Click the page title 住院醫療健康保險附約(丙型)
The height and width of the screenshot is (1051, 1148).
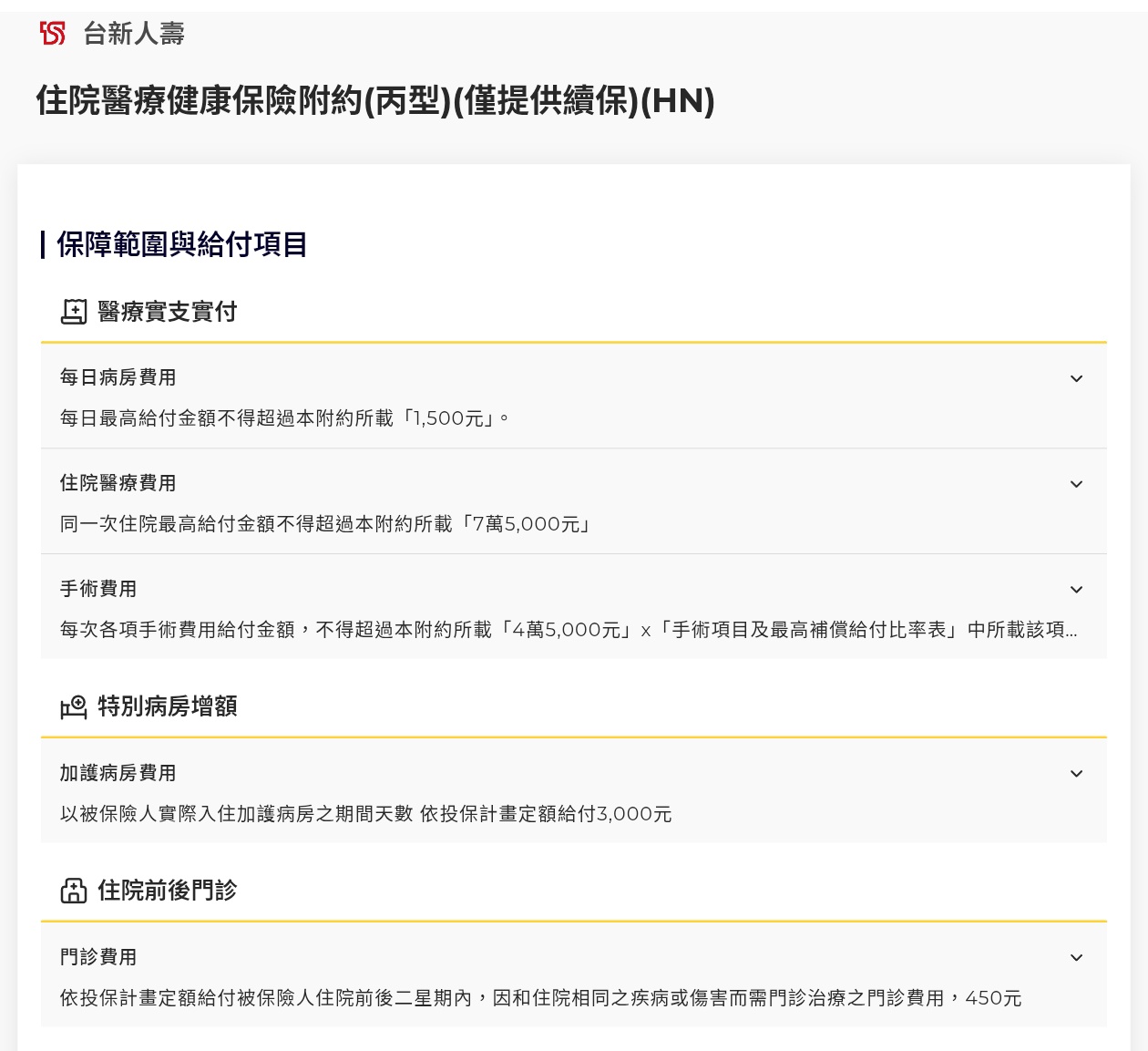[375, 100]
